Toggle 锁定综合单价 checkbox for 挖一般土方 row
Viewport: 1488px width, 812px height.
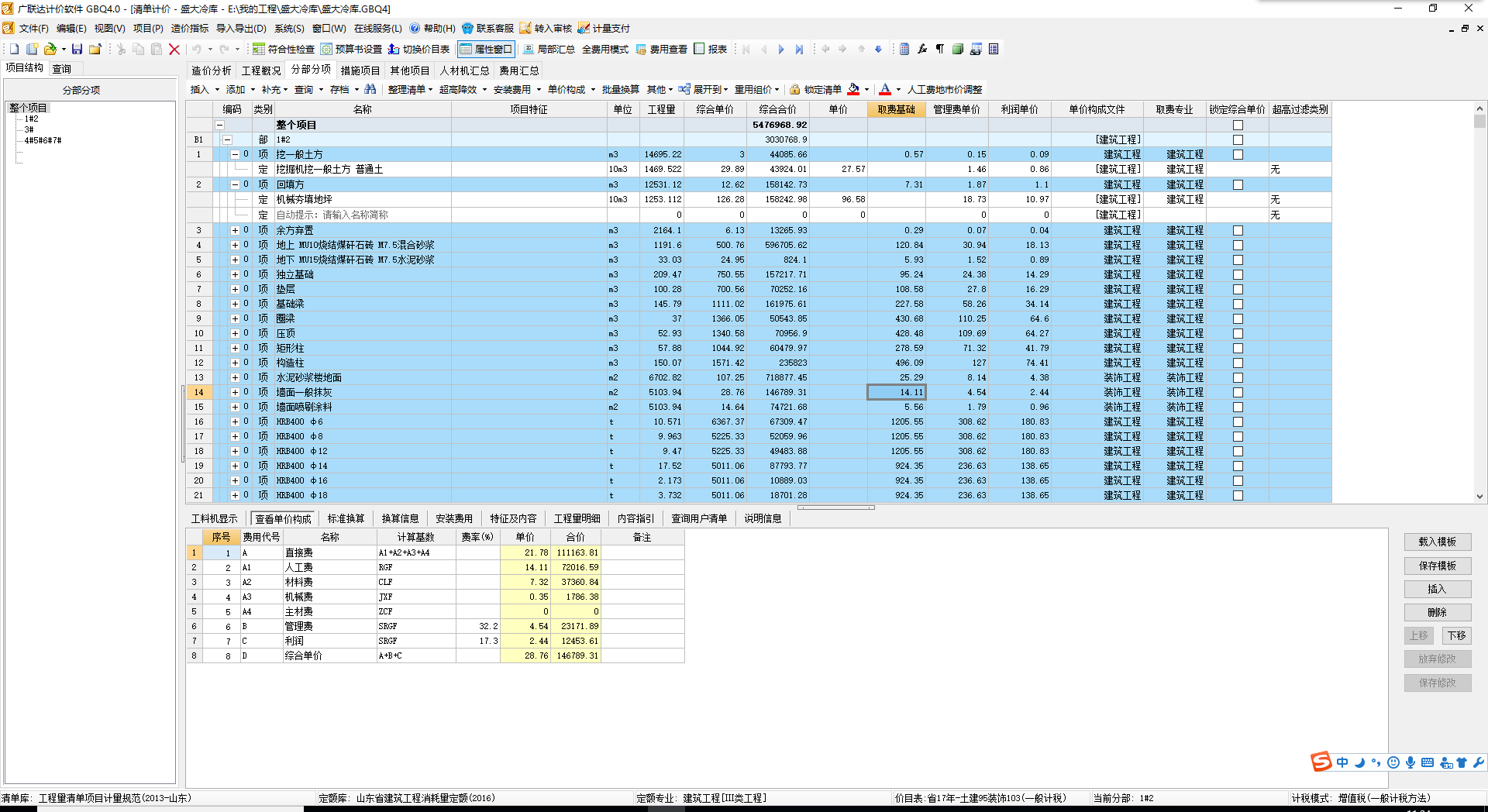1238,154
